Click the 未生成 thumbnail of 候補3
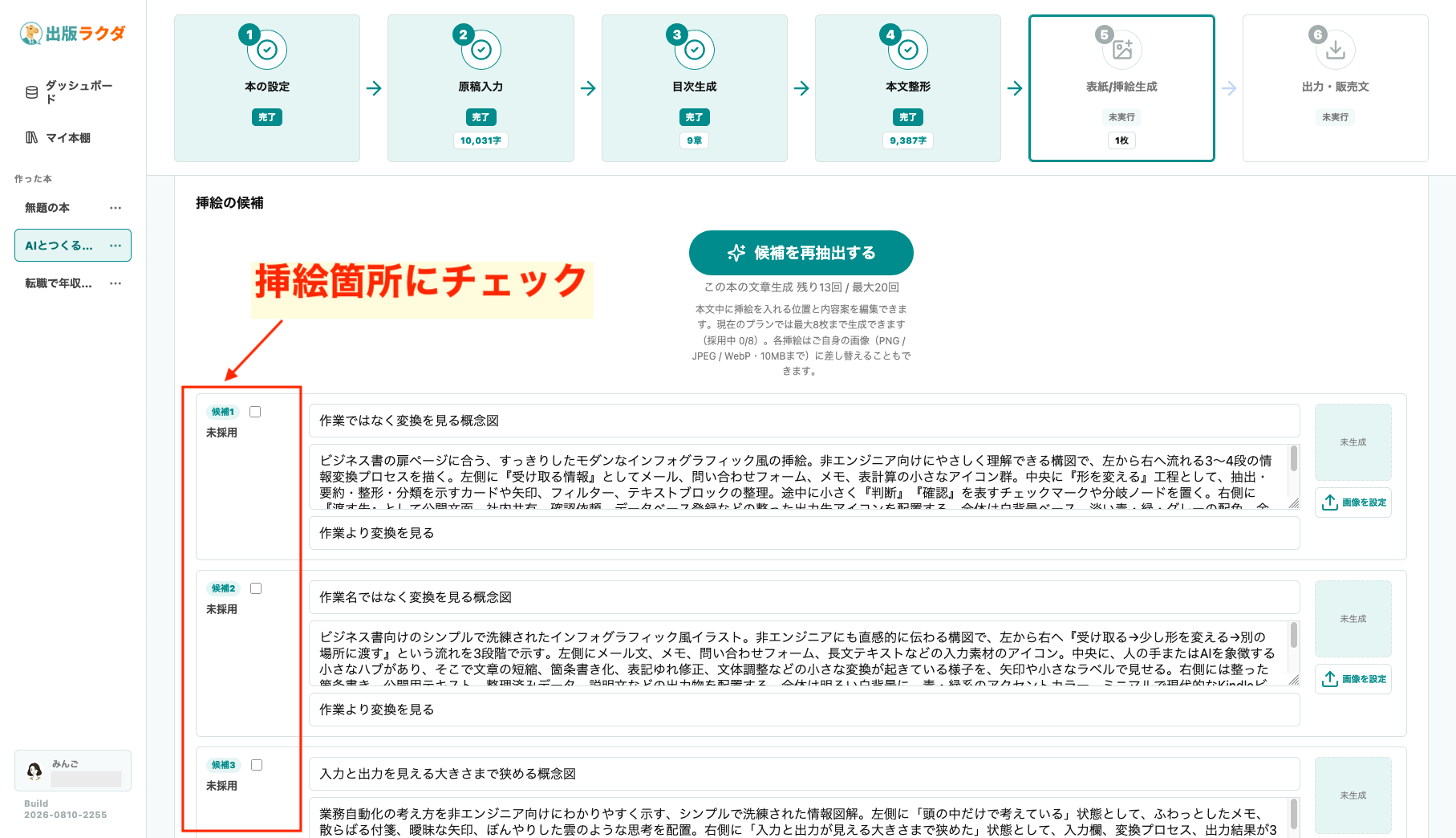This screenshot has width=1456, height=838. (1353, 795)
